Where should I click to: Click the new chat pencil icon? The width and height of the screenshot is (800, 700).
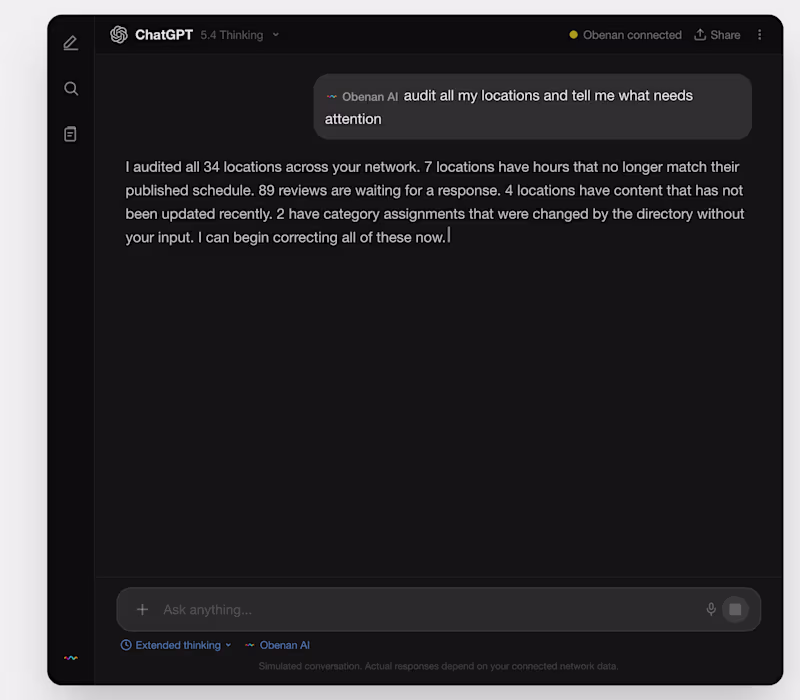(70, 43)
